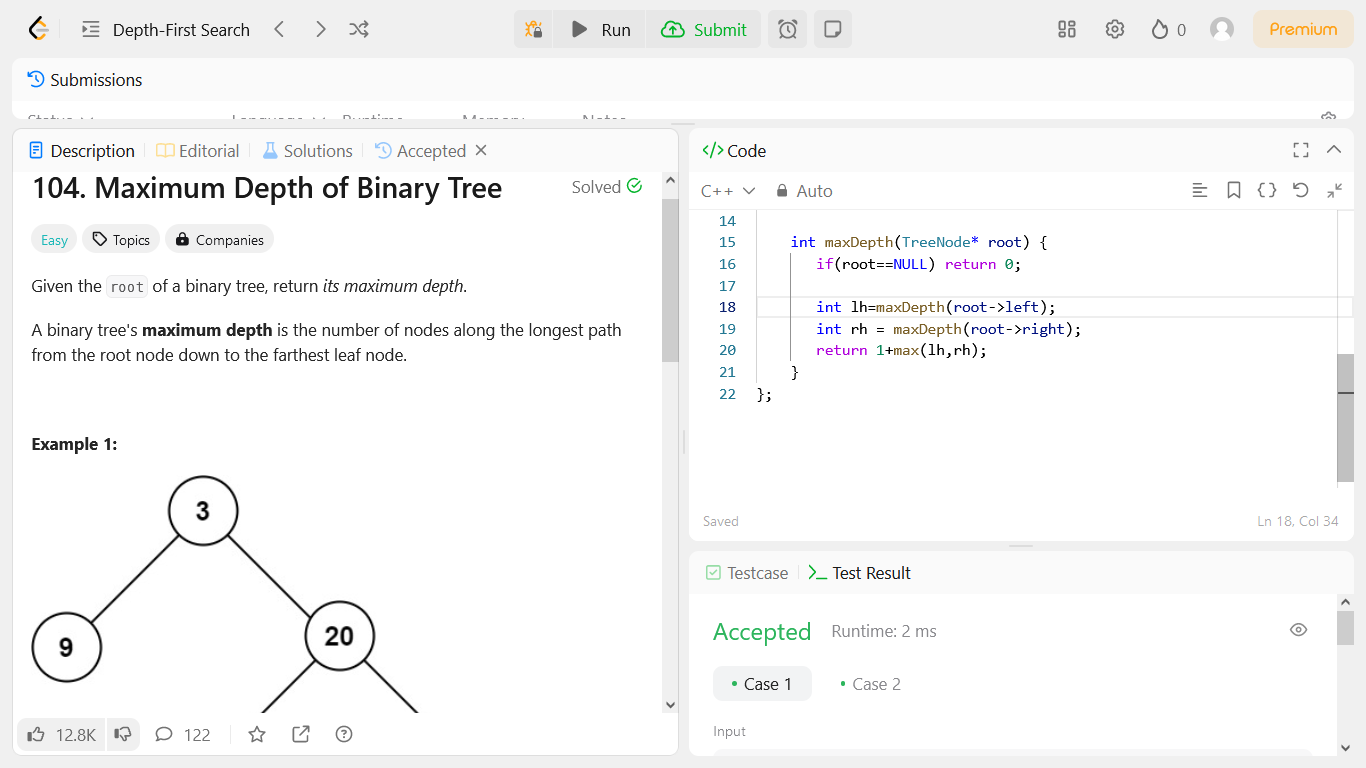Expand the Topics tag

tap(121, 240)
